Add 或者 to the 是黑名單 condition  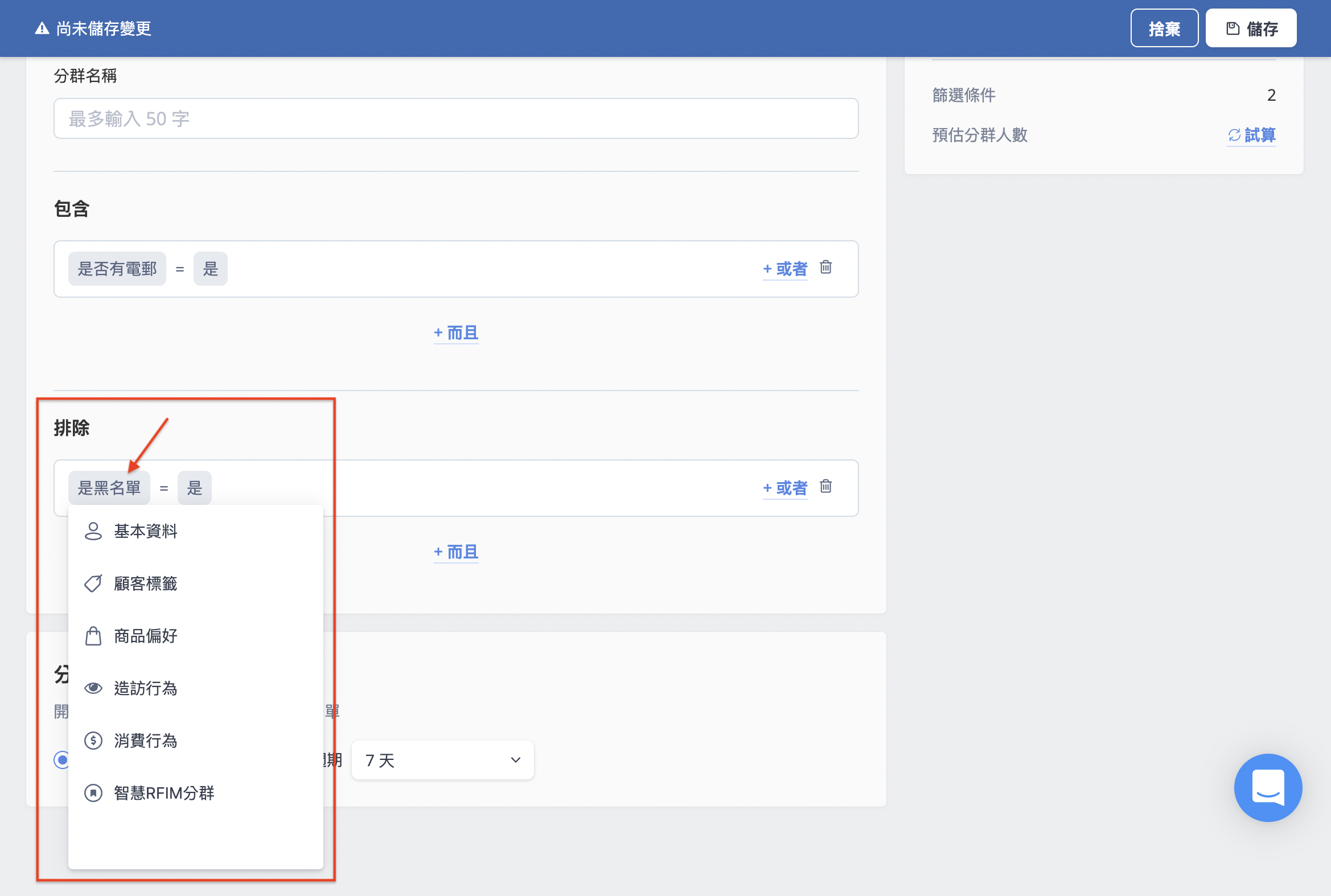click(785, 488)
